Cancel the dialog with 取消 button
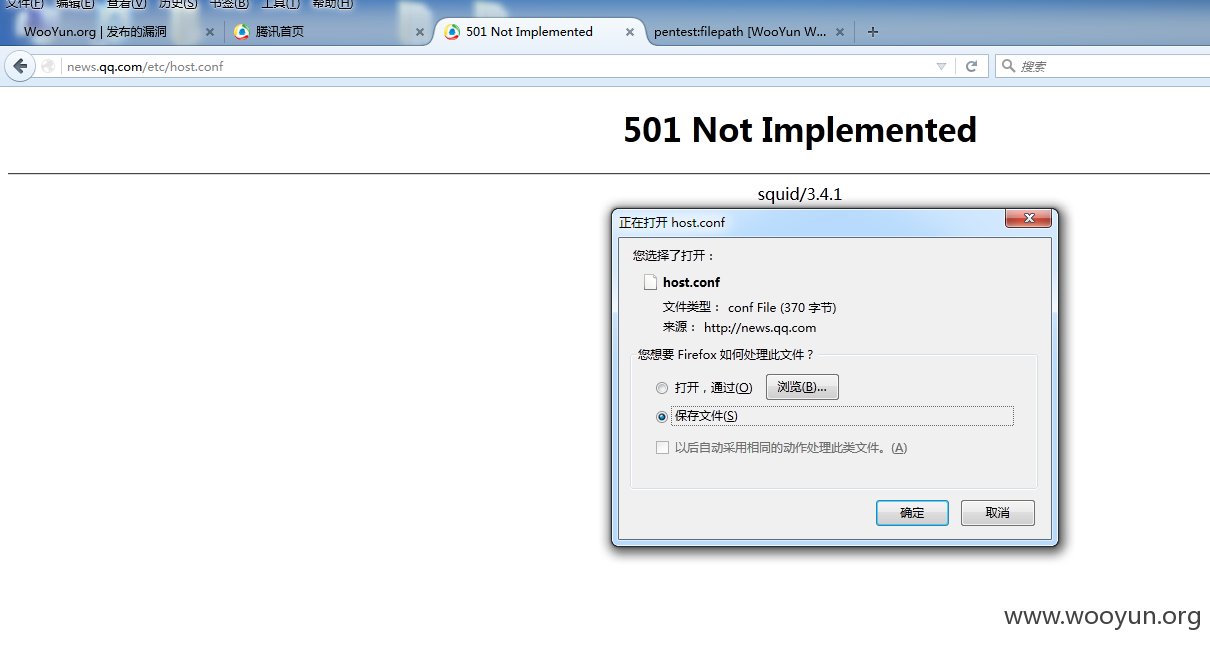This screenshot has width=1210, height=645. (x=997, y=513)
